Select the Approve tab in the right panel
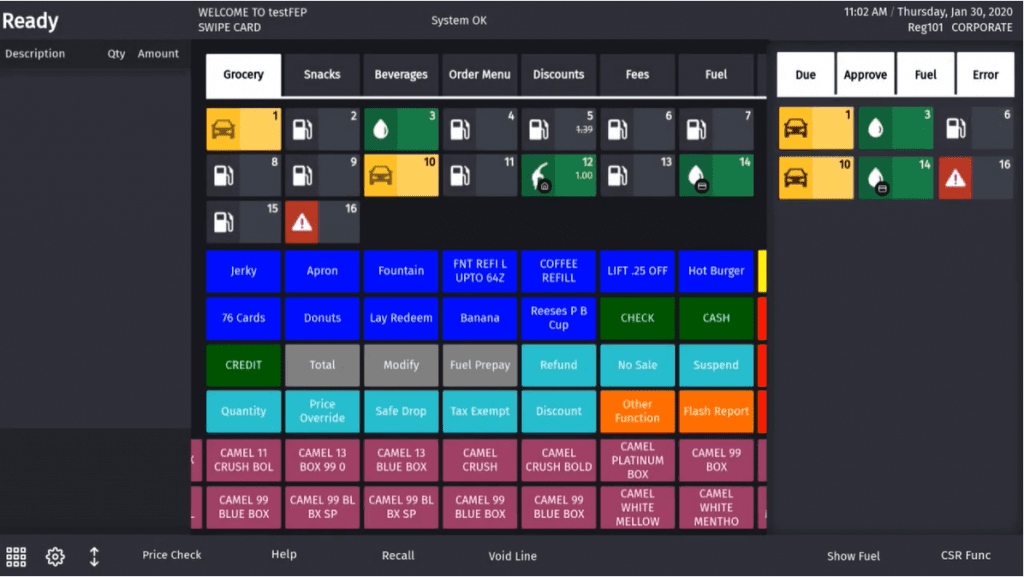 click(865, 74)
